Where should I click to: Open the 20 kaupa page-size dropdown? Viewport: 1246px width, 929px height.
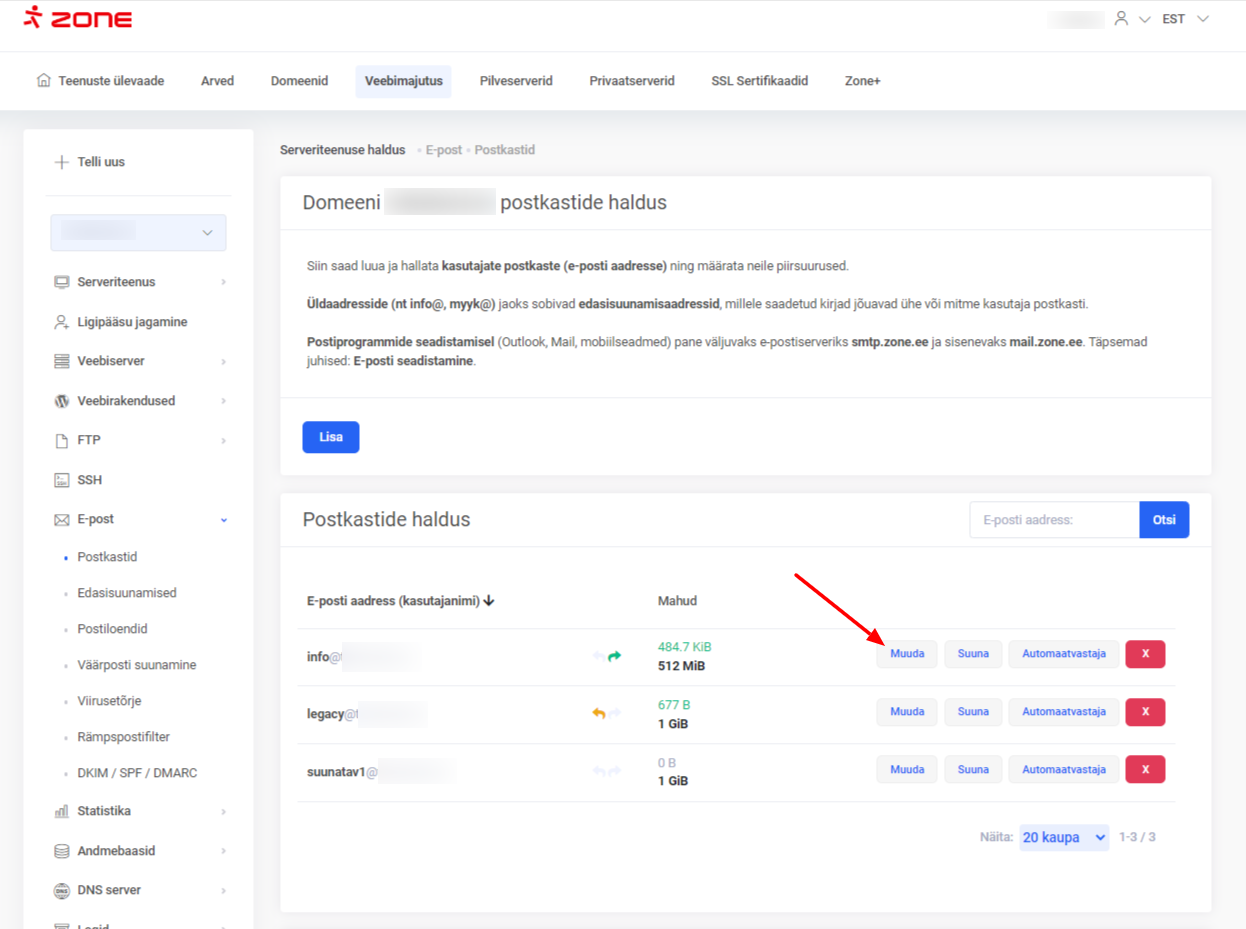[1064, 837]
